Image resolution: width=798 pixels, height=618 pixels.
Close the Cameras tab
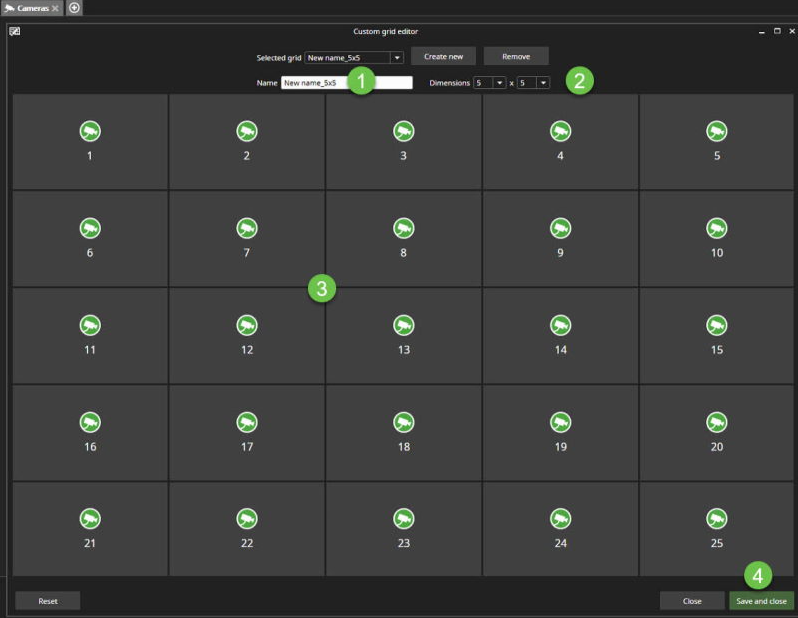(55, 8)
